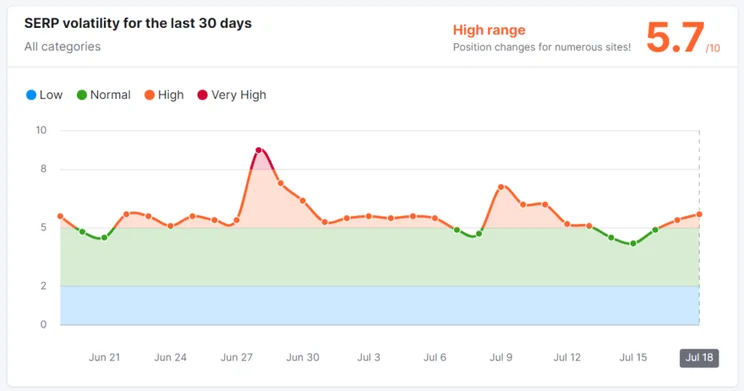Toggle the Low legend item
The height and width of the screenshot is (391, 744).
44,95
